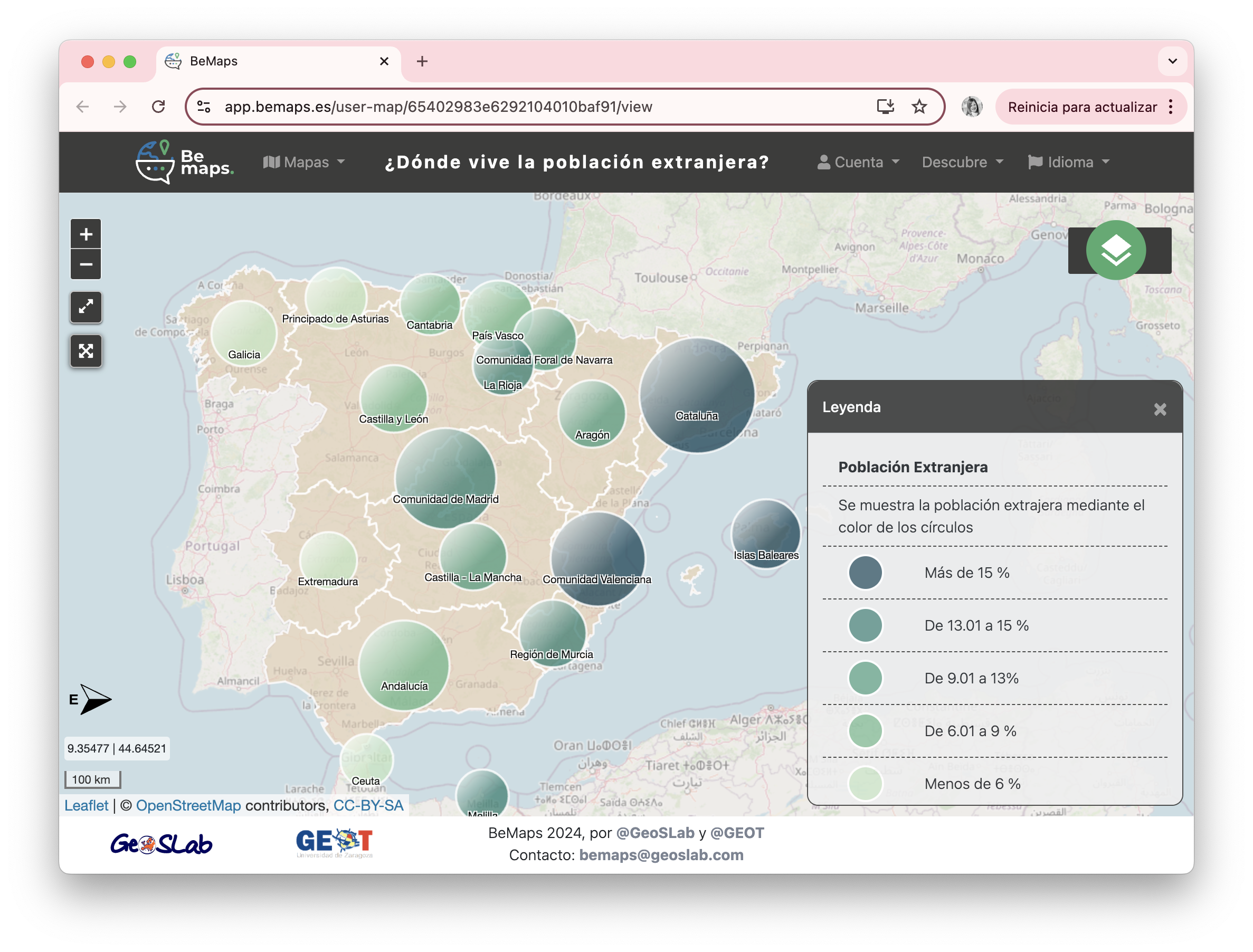Click the green macOS zoom button

pos(130,61)
